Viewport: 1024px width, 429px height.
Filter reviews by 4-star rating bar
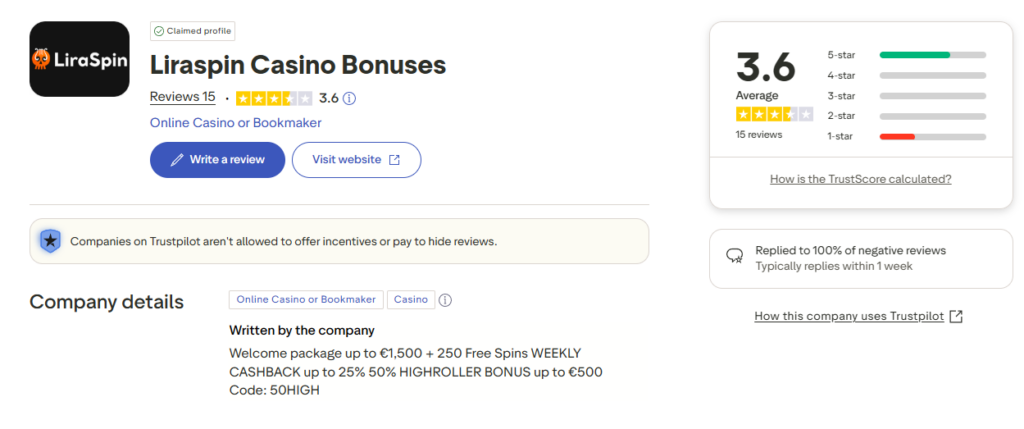[x=932, y=75]
